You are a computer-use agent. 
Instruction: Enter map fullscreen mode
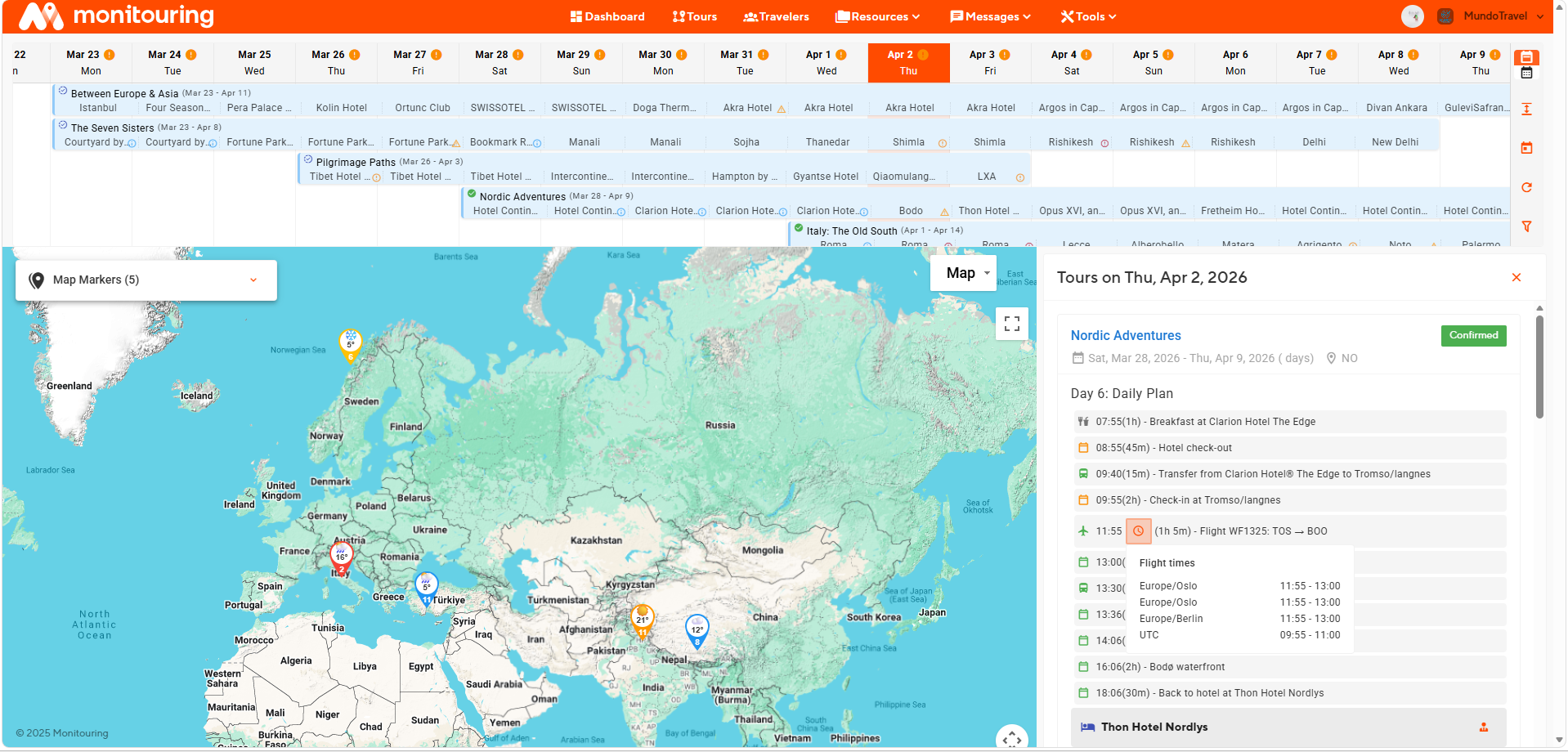tap(1011, 324)
